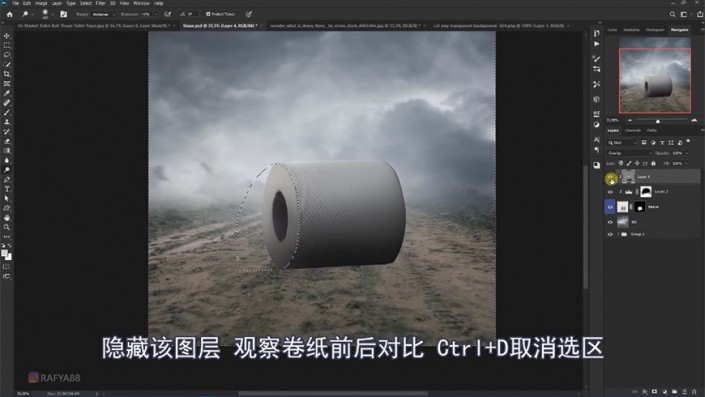Select the Gradient tool
The width and height of the screenshot is (705, 397).
pos(7,151)
